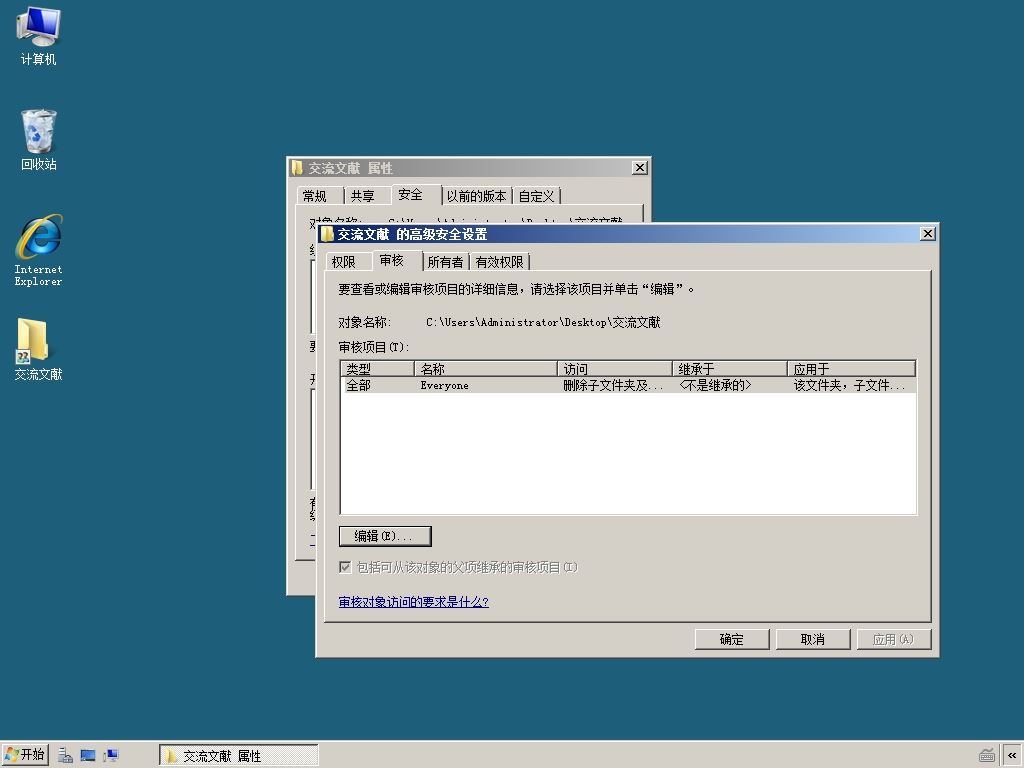Sort by the 继承于 column header
The height and width of the screenshot is (768, 1024).
point(730,368)
